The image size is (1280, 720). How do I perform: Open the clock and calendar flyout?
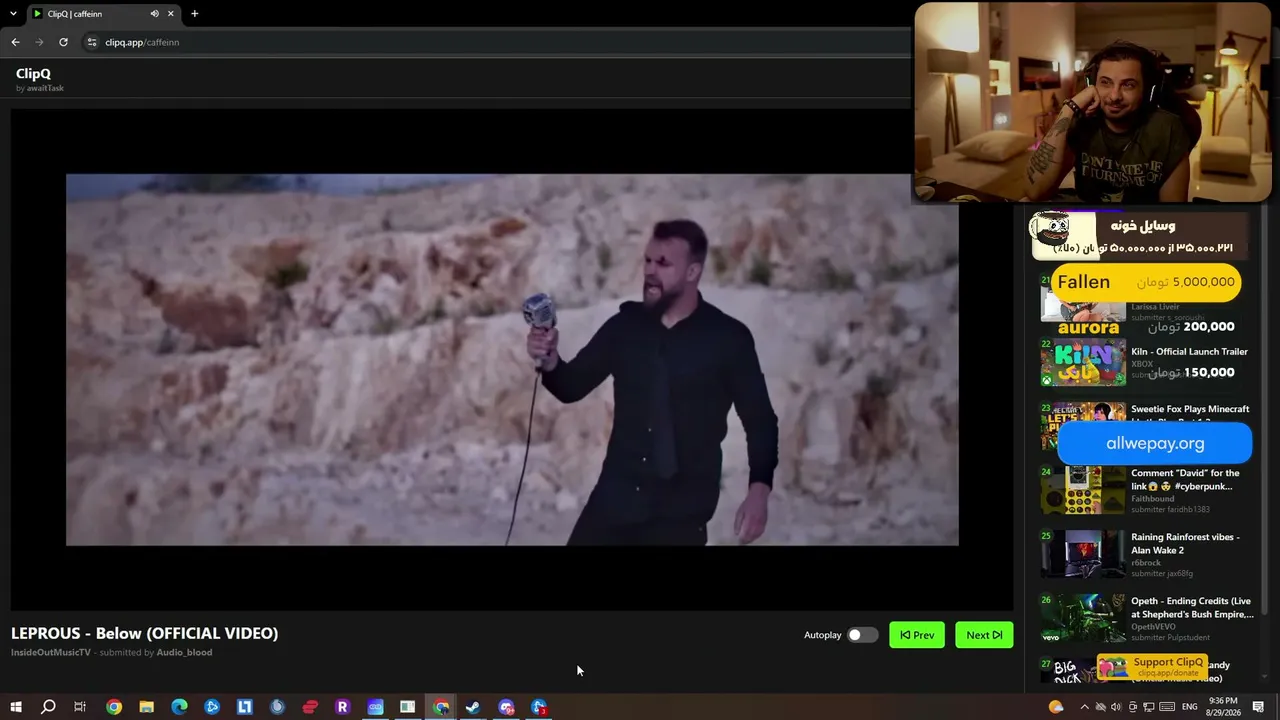pyautogui.click(x=1223, y=707)
